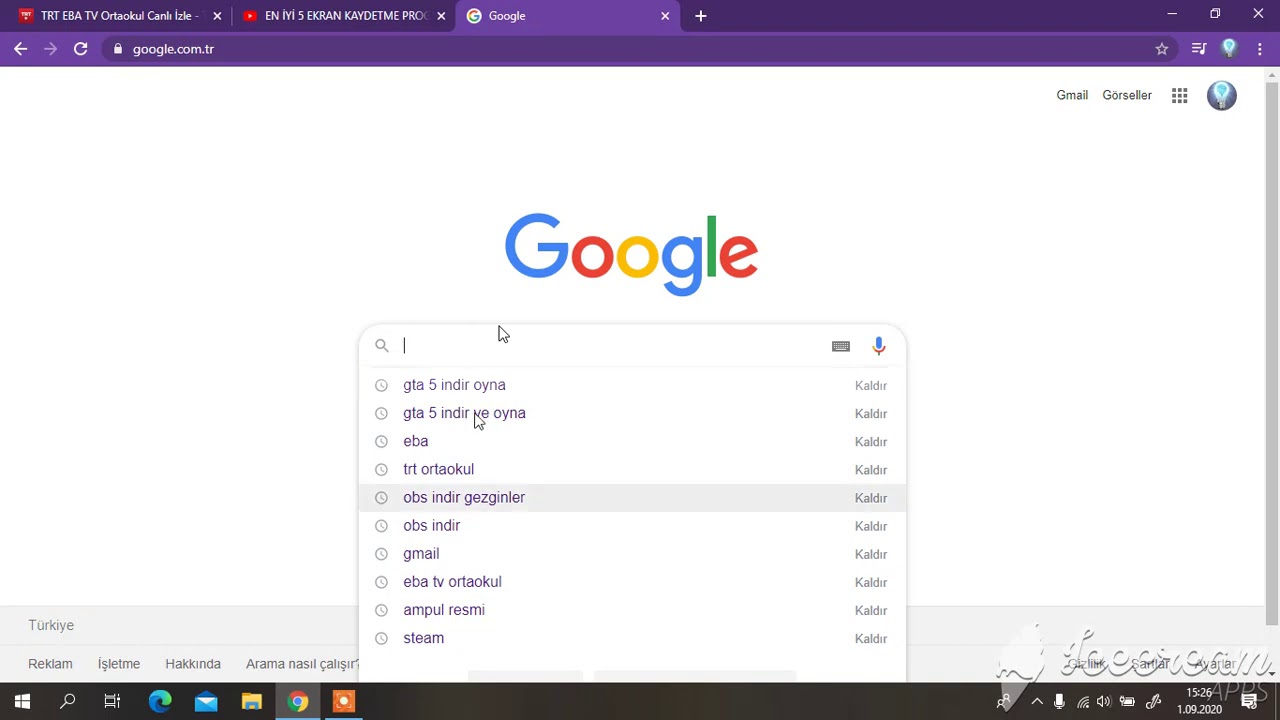Open the lightbulb profile icon in Chrome toolbar
The height and width of the screenshot is (720, 1280).
[1229, 48]
